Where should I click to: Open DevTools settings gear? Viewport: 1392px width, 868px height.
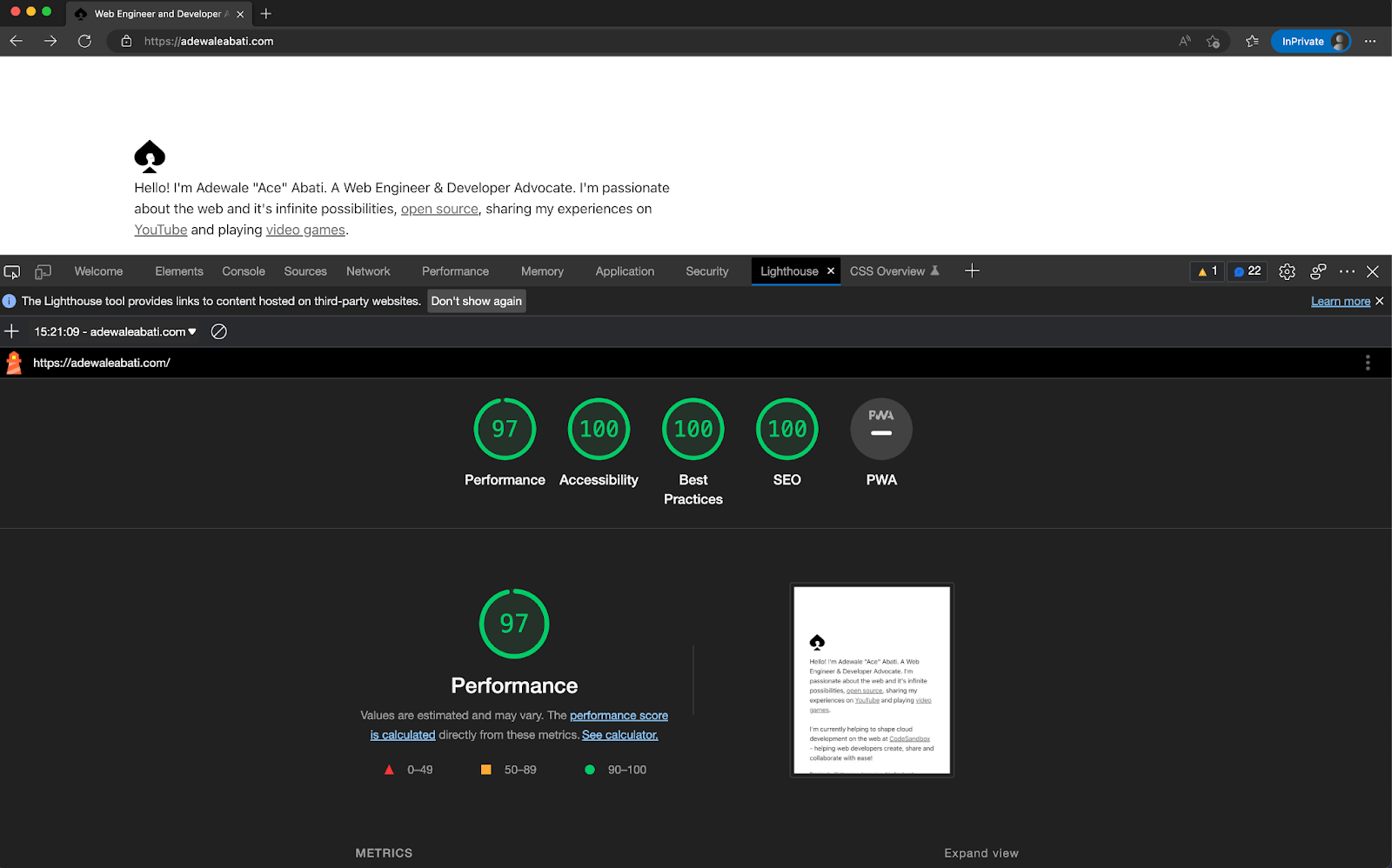pyautogui.click(x=1287, y=271)
